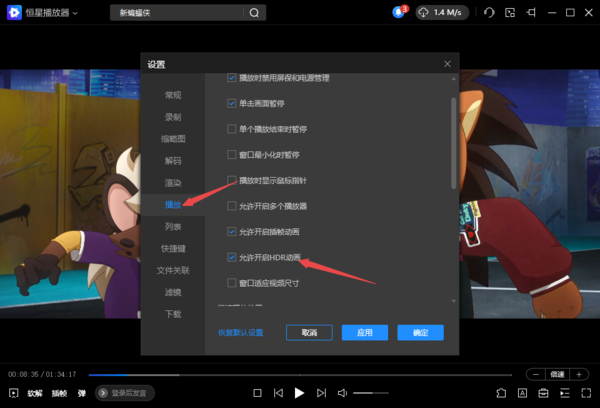This screenshot has width=600, height=408.
Task: Select the 滤镜 settings tab
Action: click(x=173, y=292)
